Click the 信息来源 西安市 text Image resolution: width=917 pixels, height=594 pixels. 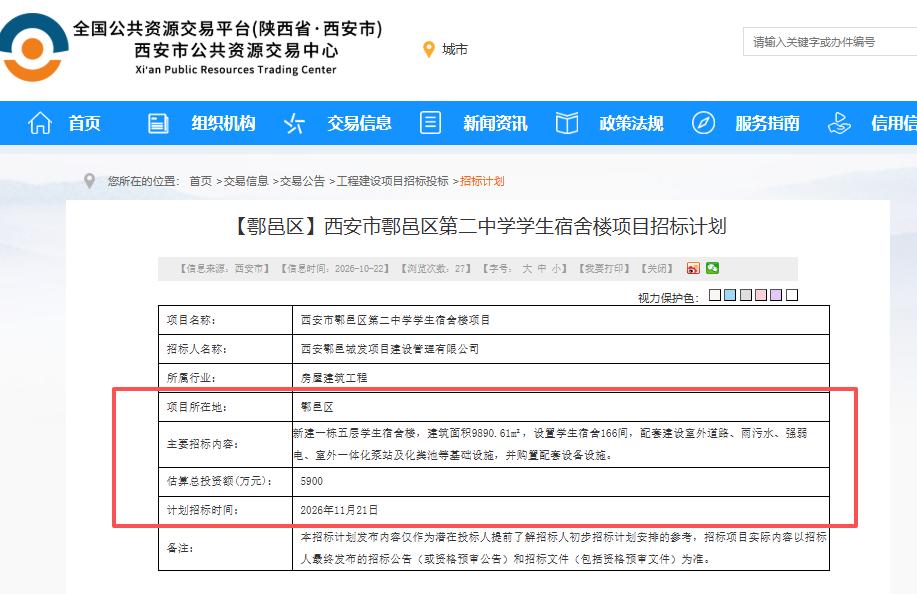tap(225, 268)
